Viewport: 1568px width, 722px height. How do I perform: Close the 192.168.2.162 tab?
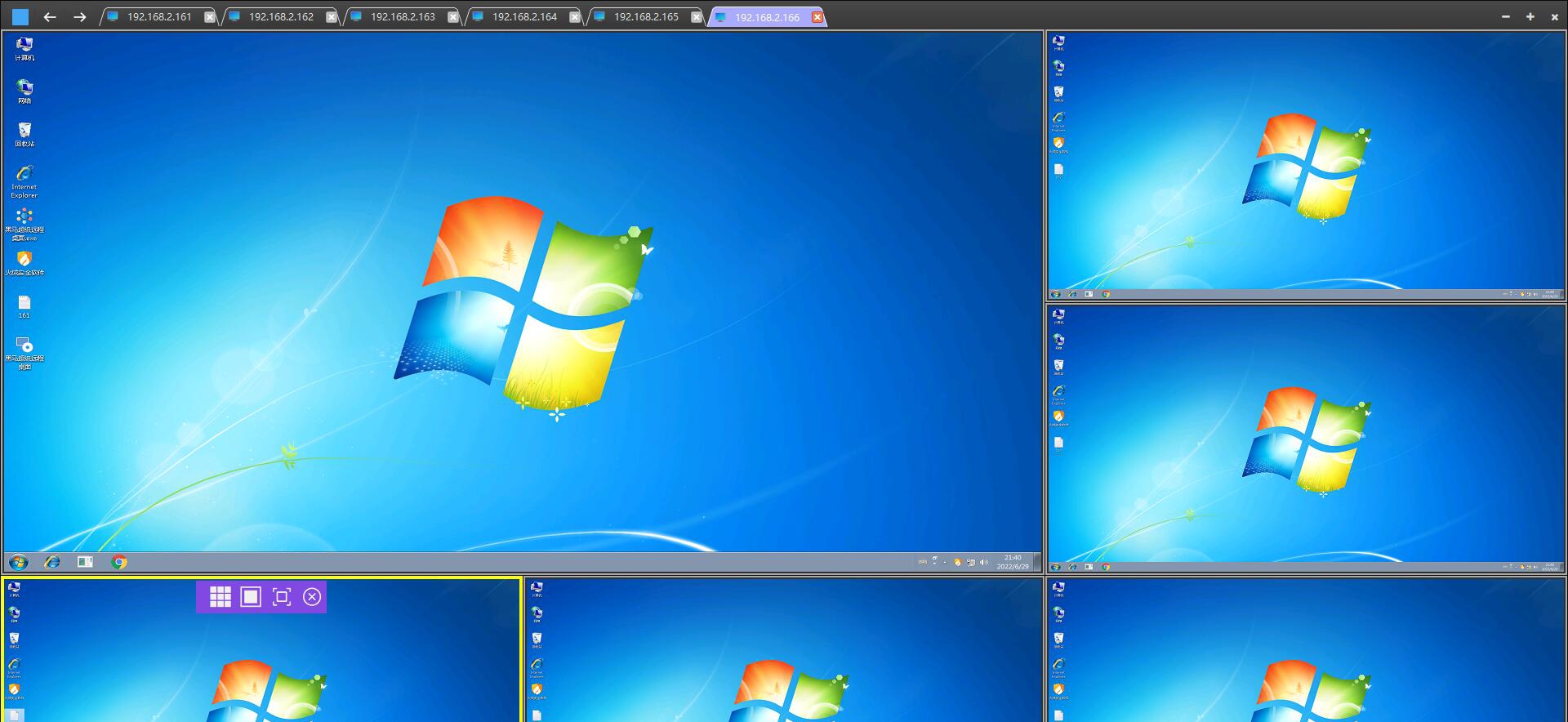click(x=332, y=17)
